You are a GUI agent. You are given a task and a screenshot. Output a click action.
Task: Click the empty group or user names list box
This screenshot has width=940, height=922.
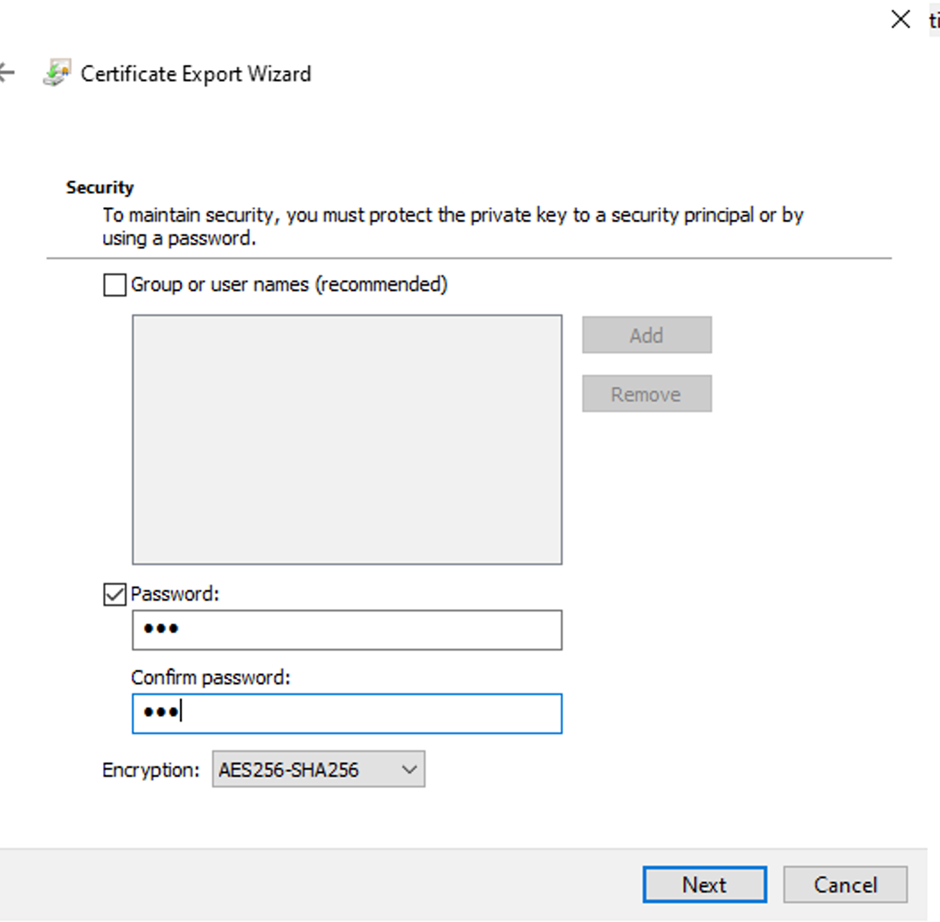coord(346,440)
